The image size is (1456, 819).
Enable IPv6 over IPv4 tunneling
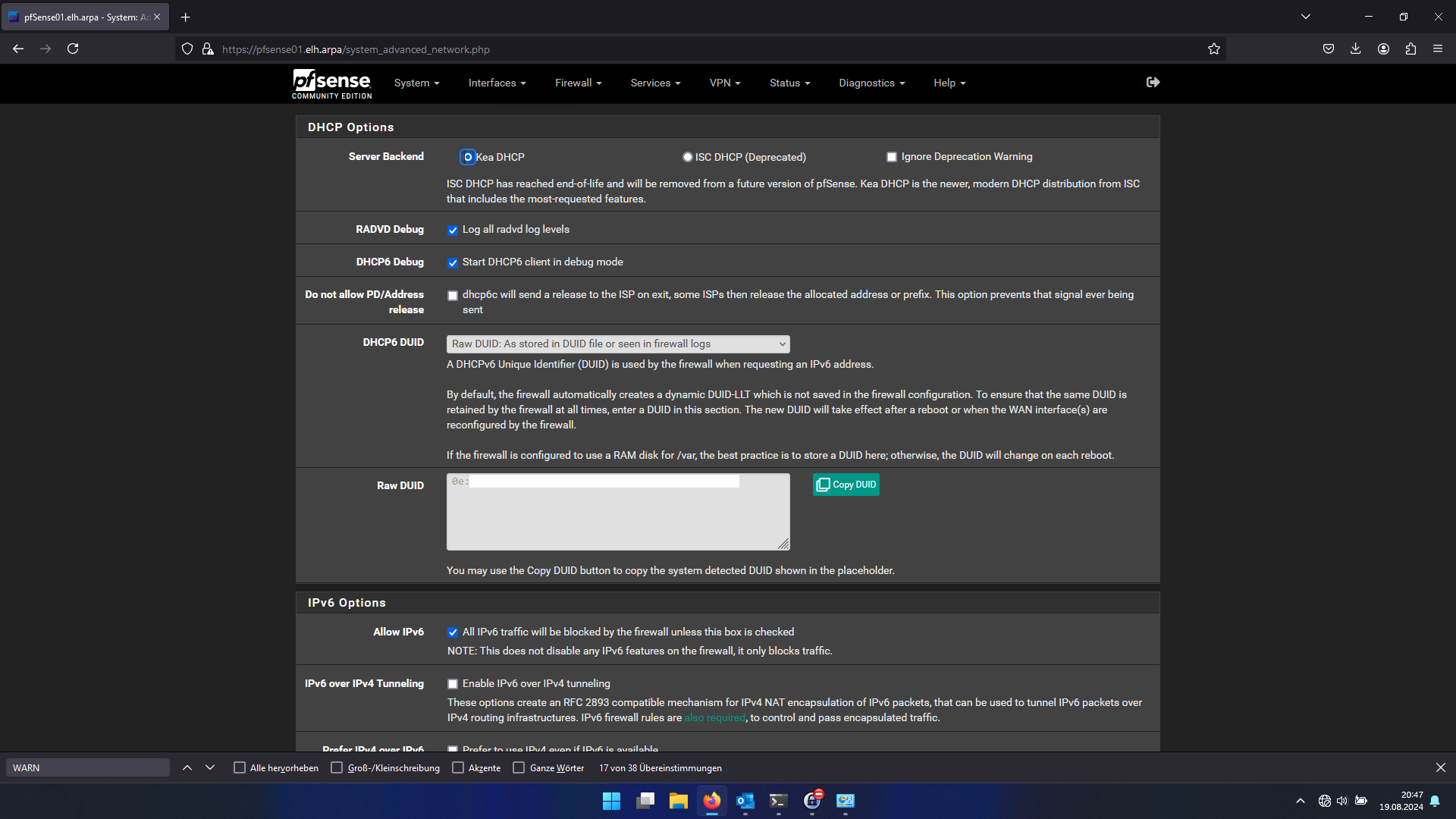[x=453, y=684]
